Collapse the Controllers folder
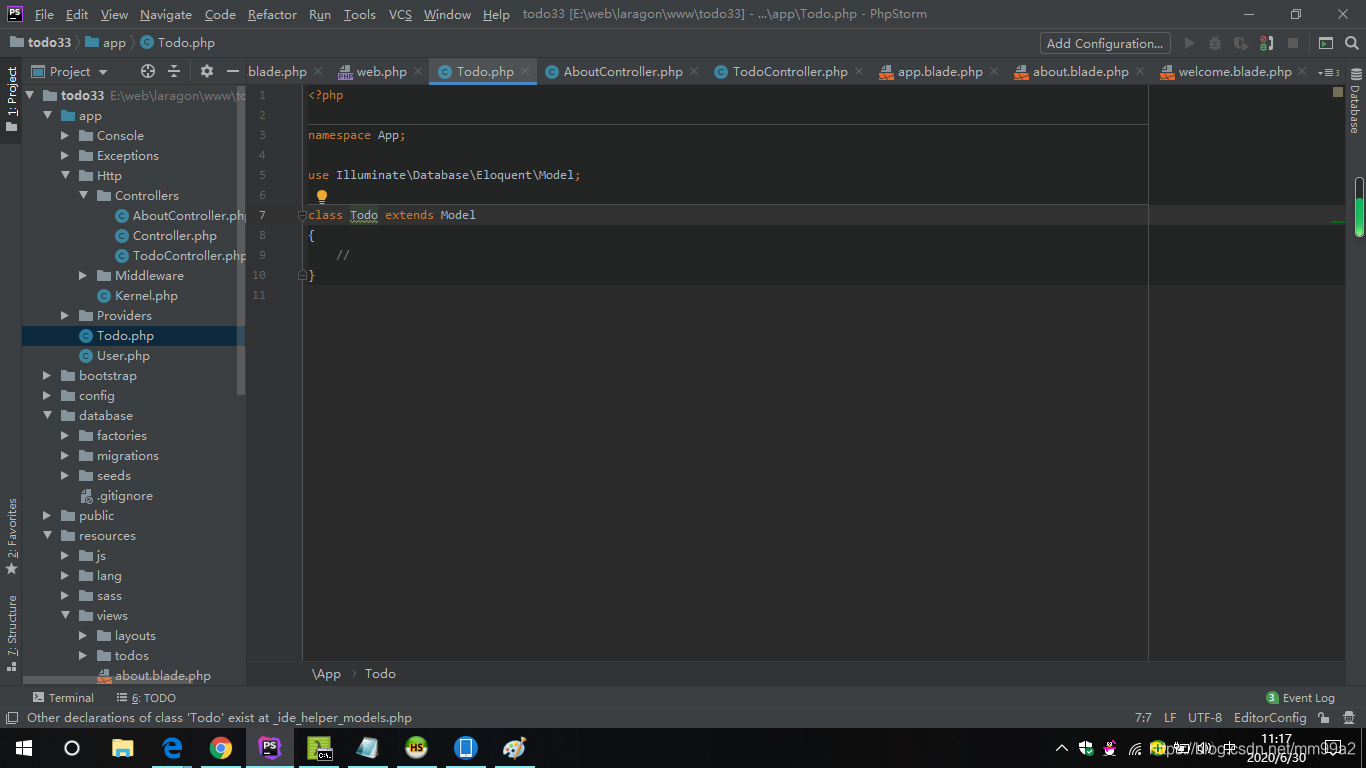This screenshot has height=768, width=1366. coord(83,196)
